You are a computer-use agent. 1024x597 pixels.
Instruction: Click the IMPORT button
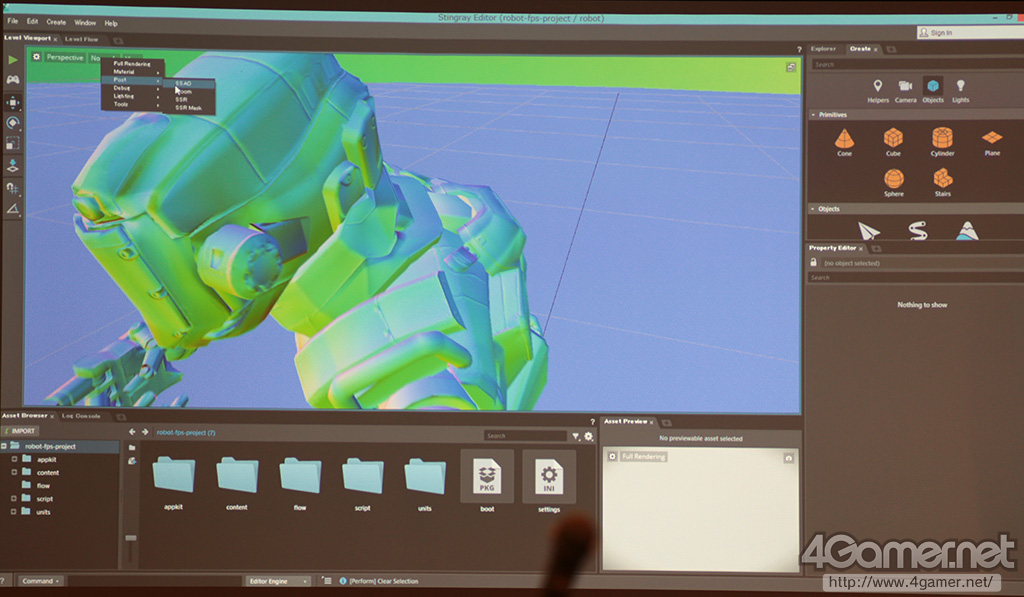(20, 431)
